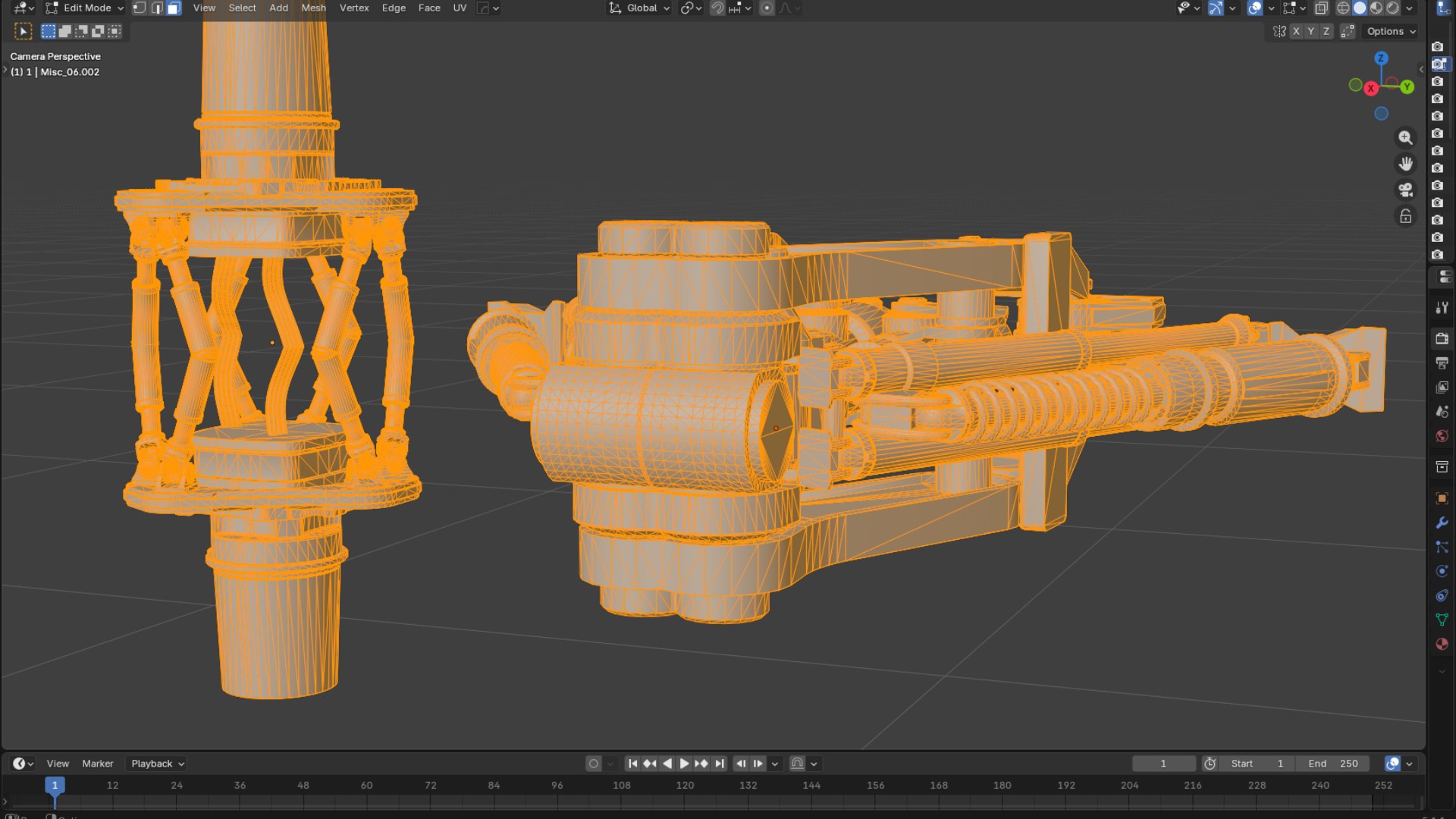Toggle X-ray view
Viewport: 1456px width, 819px height.
pyautogui.click(x=1321, y=8)
